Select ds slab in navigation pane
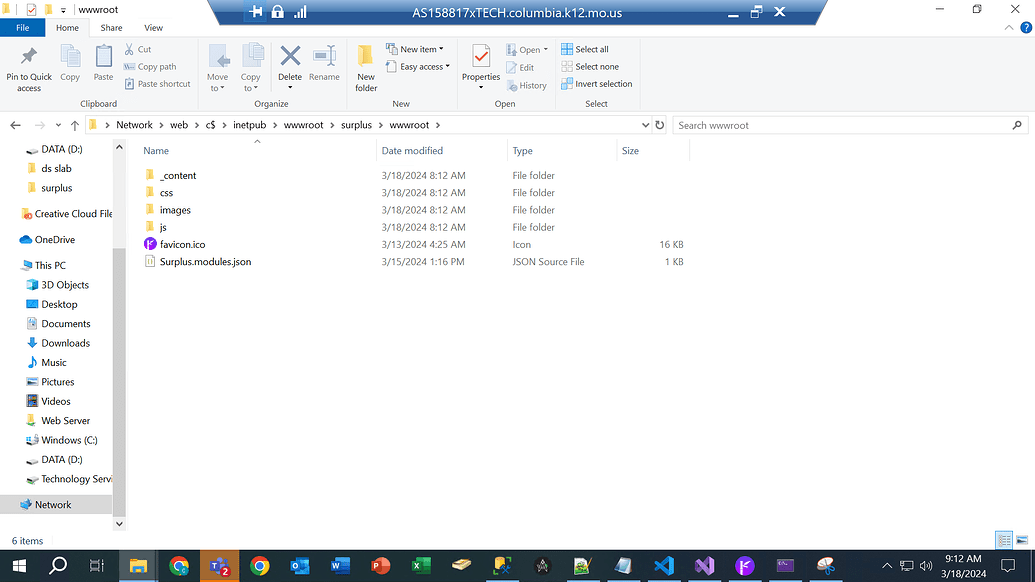The image size is (1035, 582). (56, 168)
